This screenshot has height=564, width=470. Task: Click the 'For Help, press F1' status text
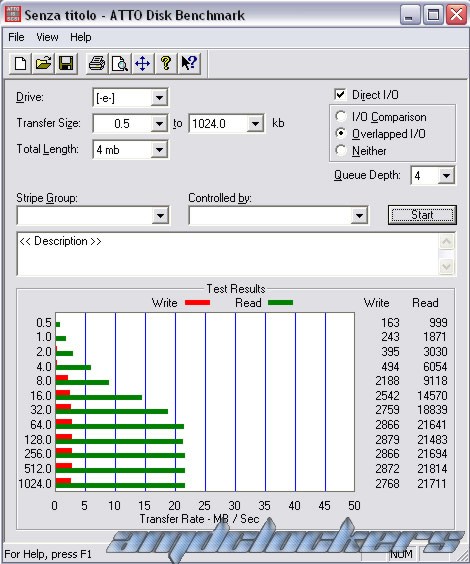(x=48, y=554)
